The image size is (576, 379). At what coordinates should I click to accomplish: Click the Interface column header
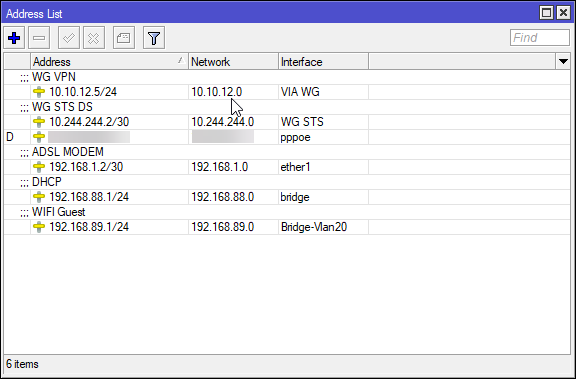[x=323, y=61]
